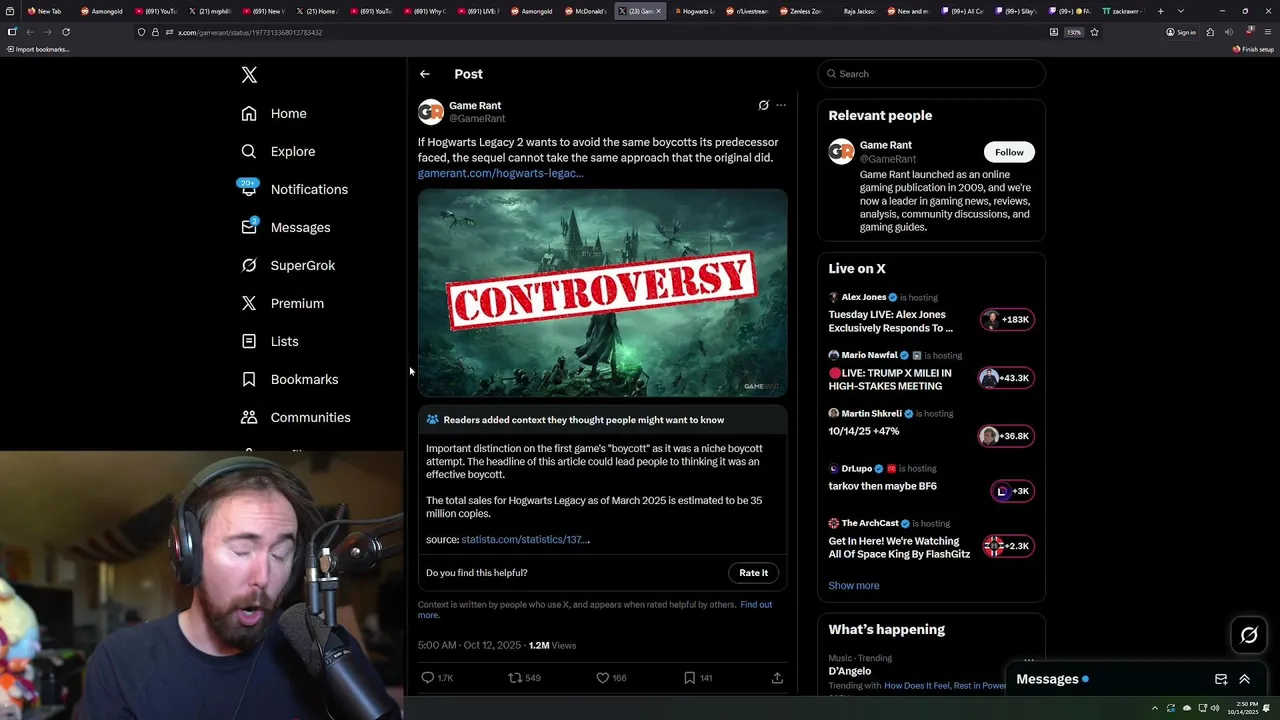
Task: Click Game Rant's profile avatar on post
Action: tap(431, 111)
